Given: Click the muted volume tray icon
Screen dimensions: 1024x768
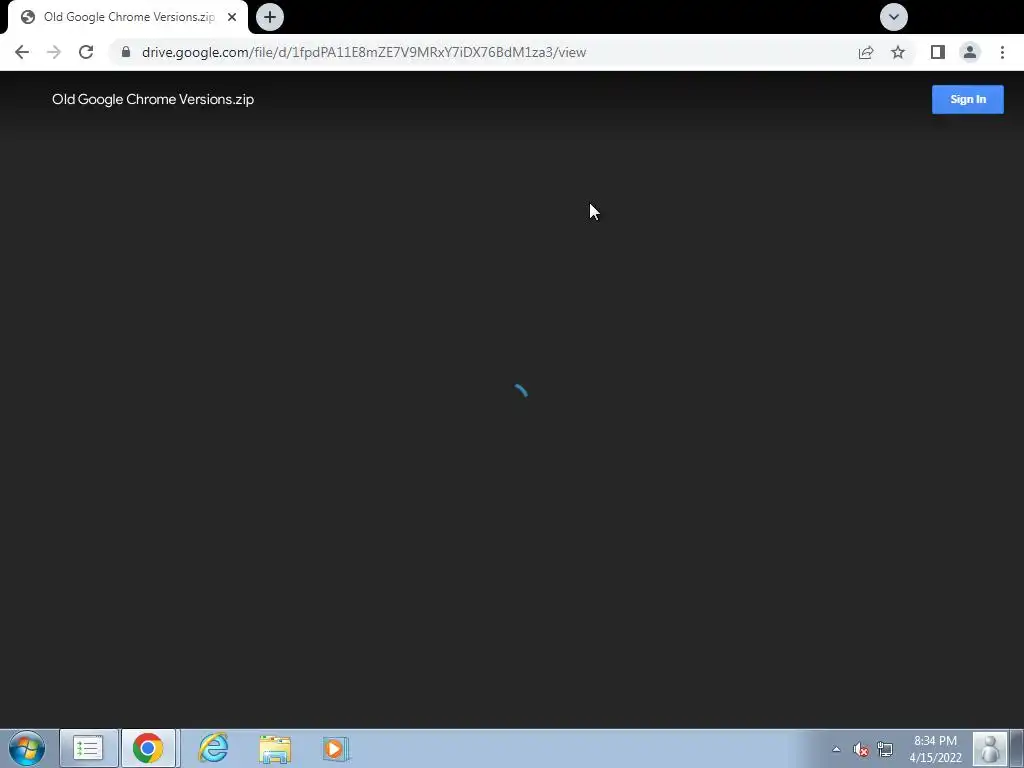Looking at the screenshot, I should pyautogui.click(x=861, y=750).
